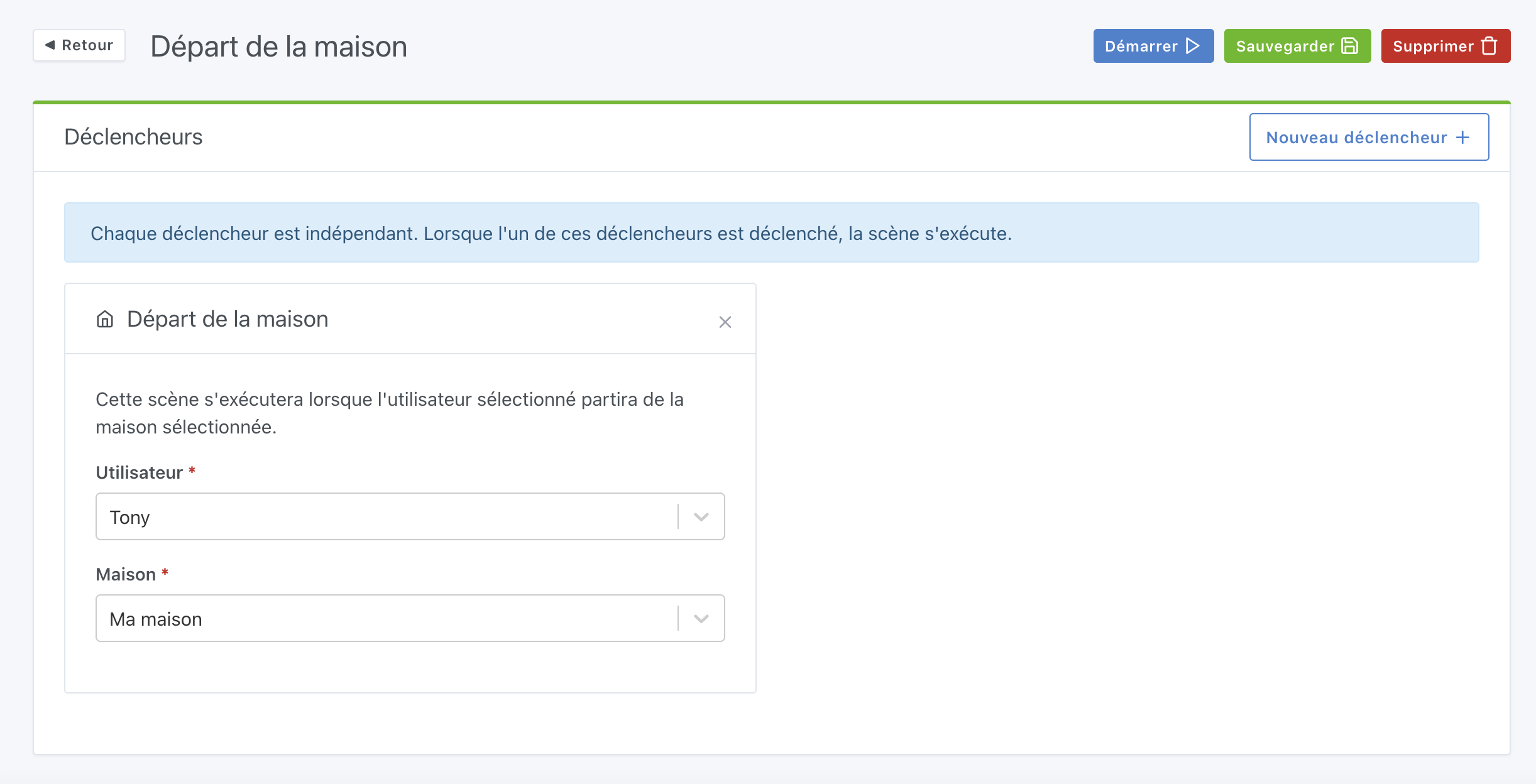Expand Maison list with chevron arrow

(701, 618)
